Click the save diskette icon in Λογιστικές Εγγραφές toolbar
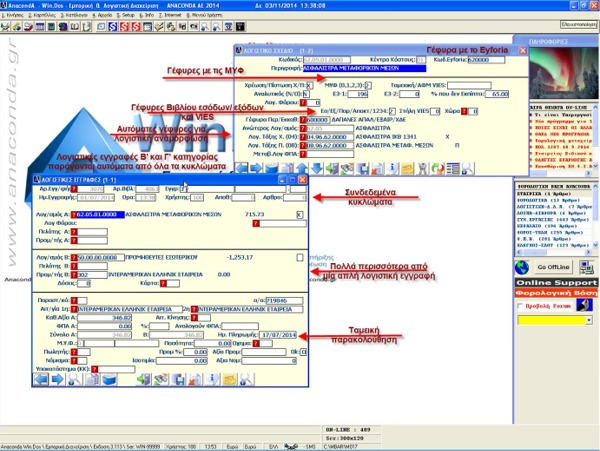 coord(178,379)
